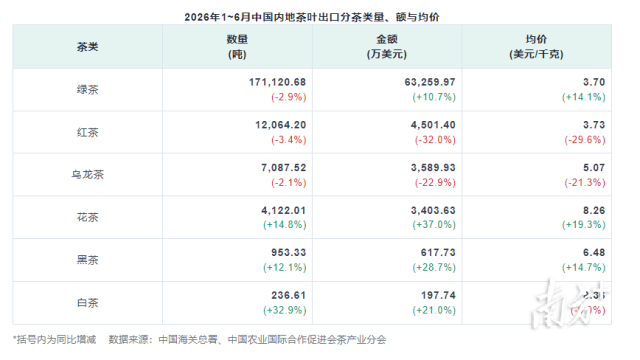The width and height of the screenshot is (640, 360).
Task: Click the 绿茶 row label
Action: 87,90
